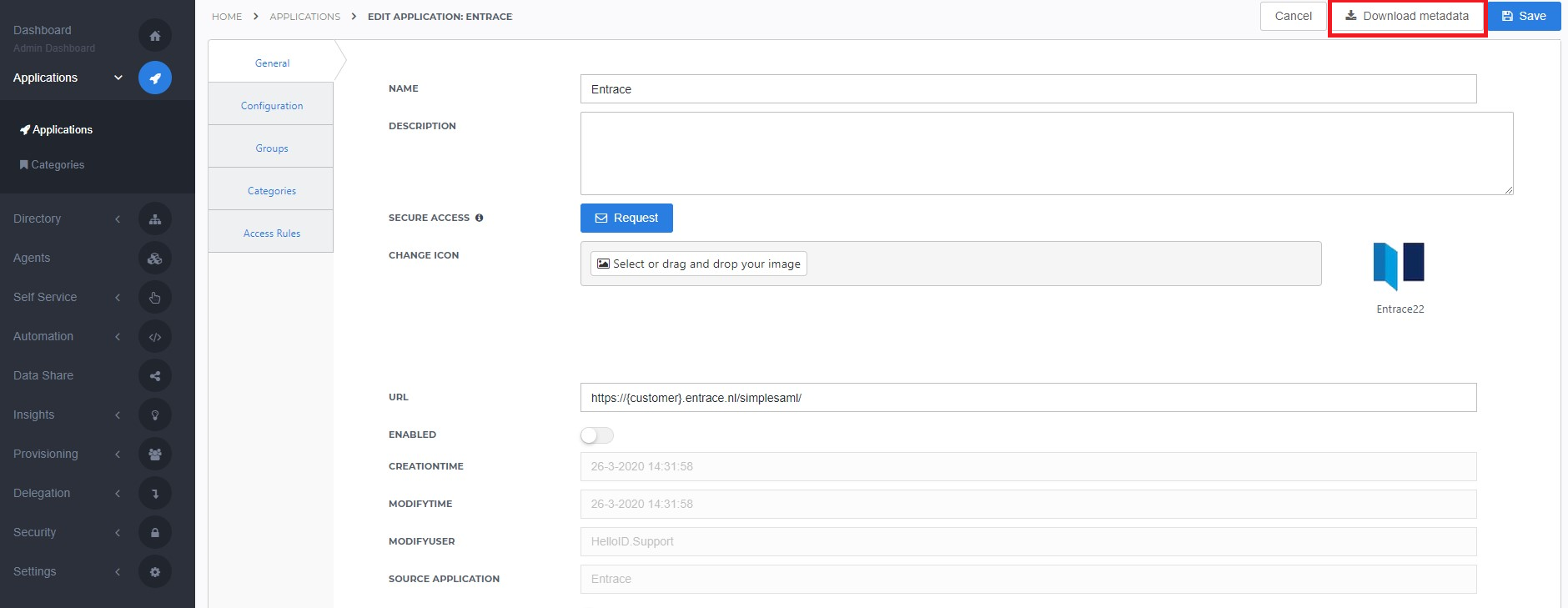Expand the Provisioning menu chevron

[x=118, y=455]
